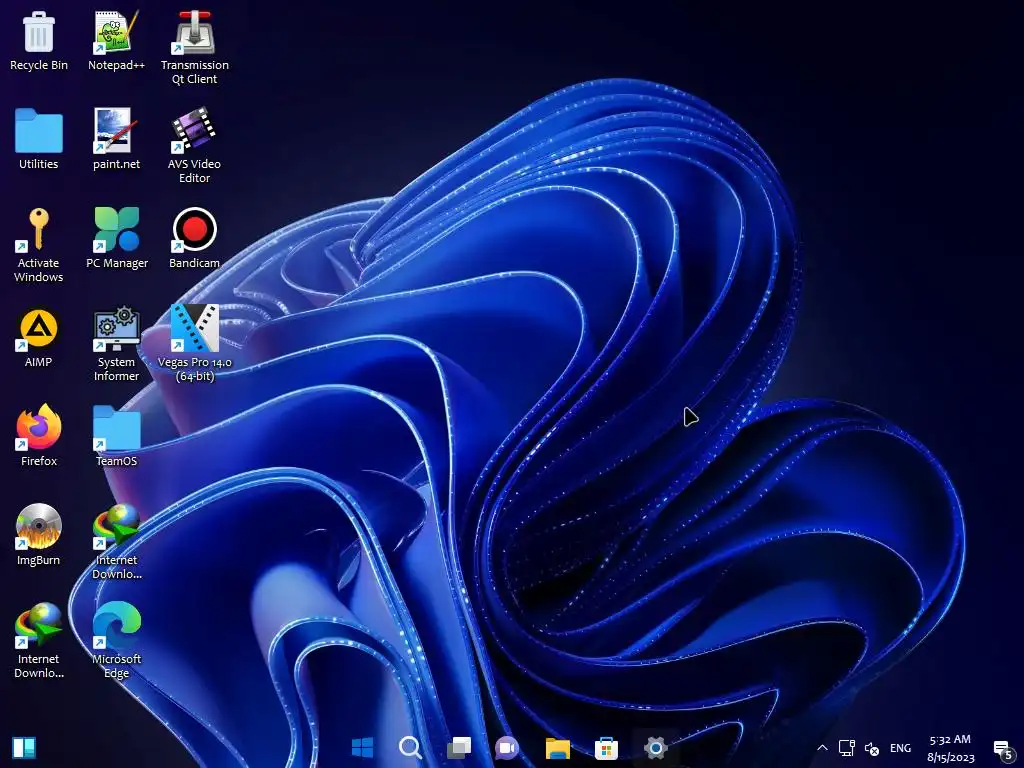Open the Windows Start menu

[x=362, y=748]
